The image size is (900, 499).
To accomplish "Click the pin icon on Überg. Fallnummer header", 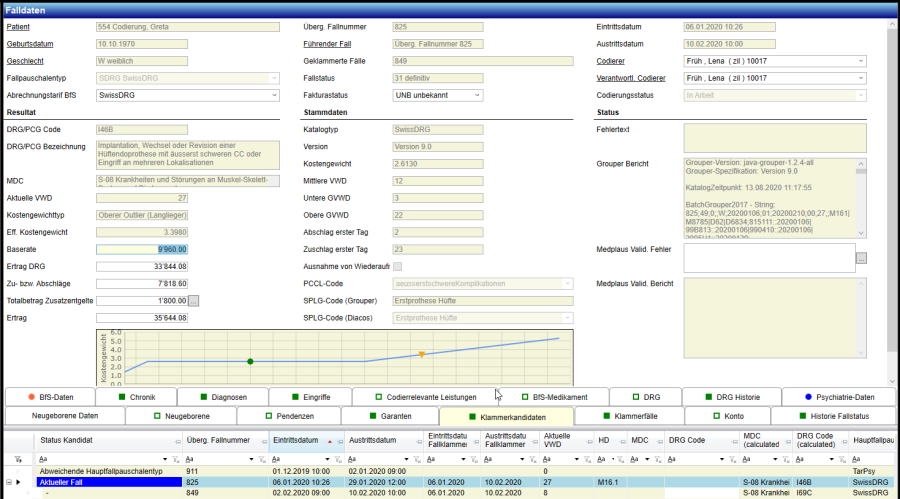I will click(263, 440).
